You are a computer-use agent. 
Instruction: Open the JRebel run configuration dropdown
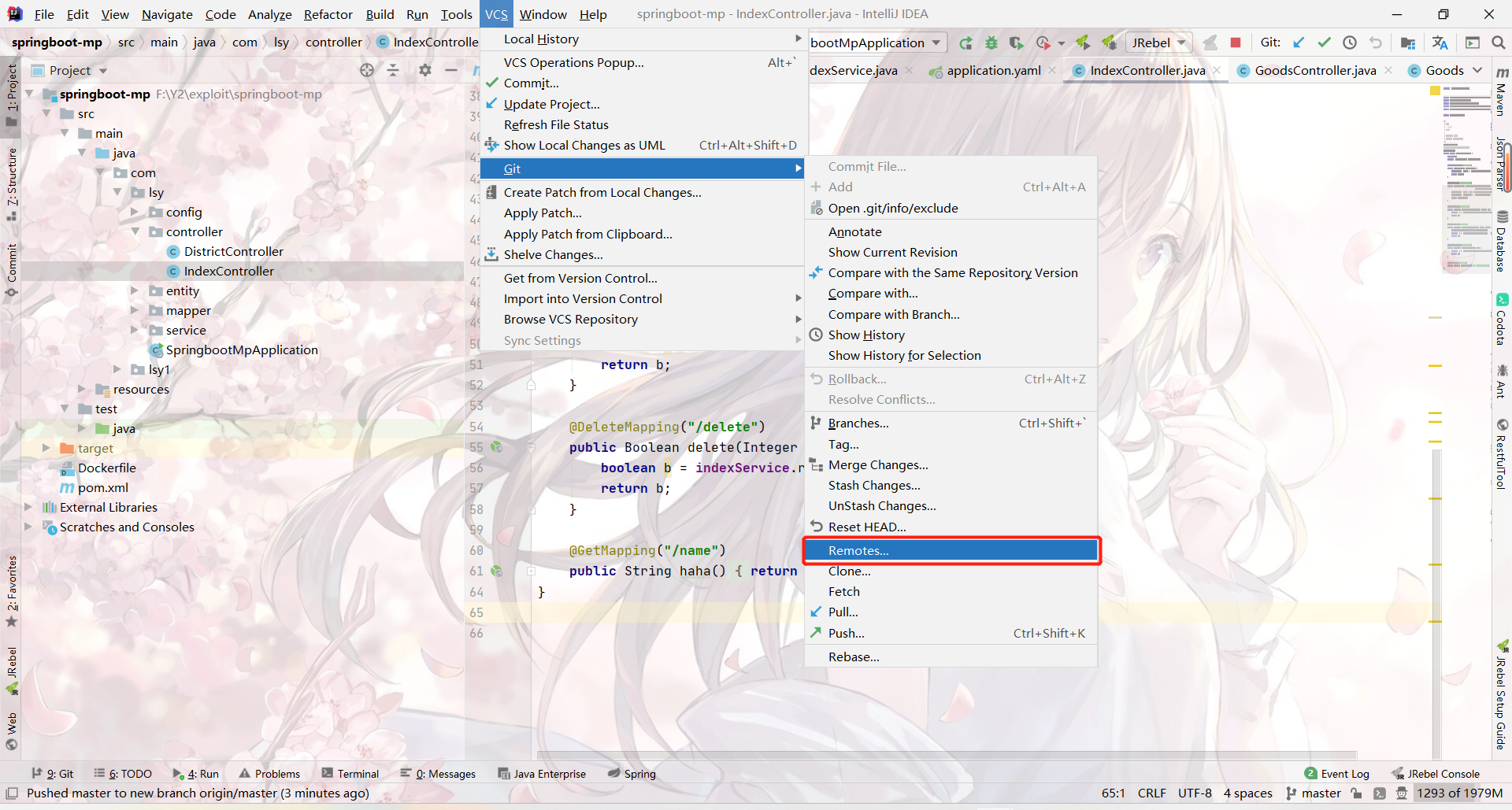click(1158, 43)
